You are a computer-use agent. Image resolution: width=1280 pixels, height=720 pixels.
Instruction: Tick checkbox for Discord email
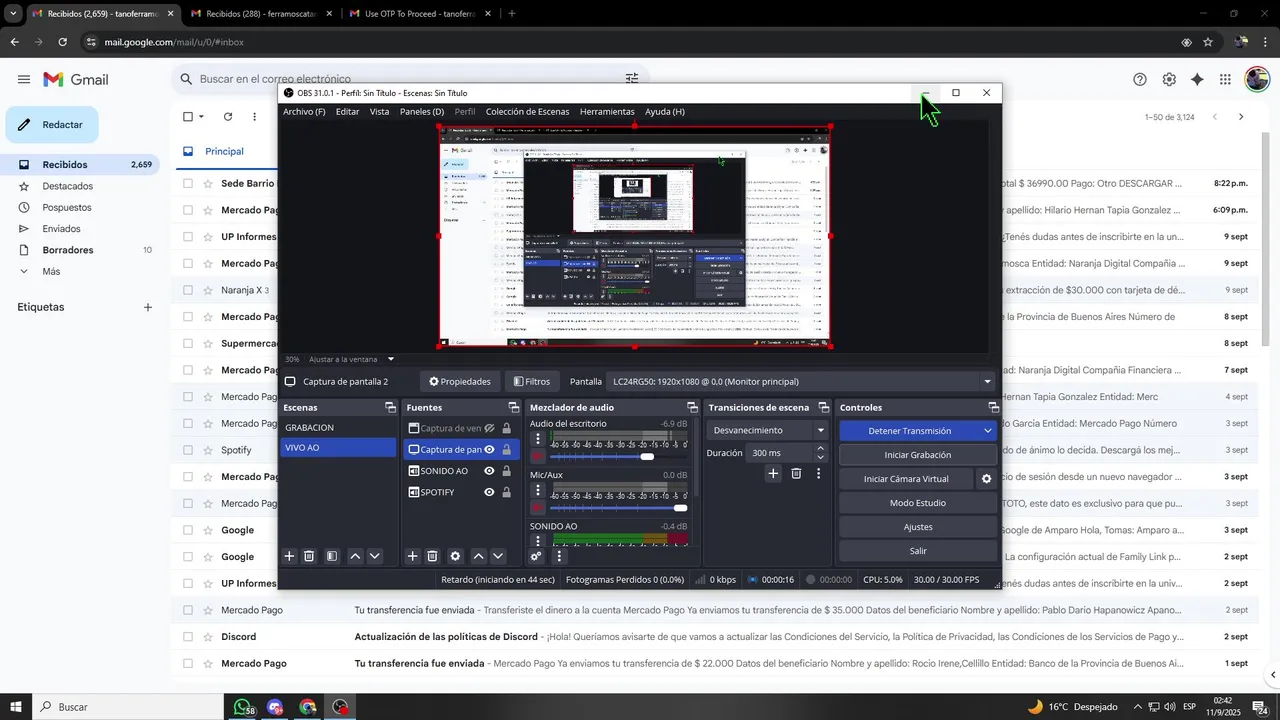(x=187, y=637)
